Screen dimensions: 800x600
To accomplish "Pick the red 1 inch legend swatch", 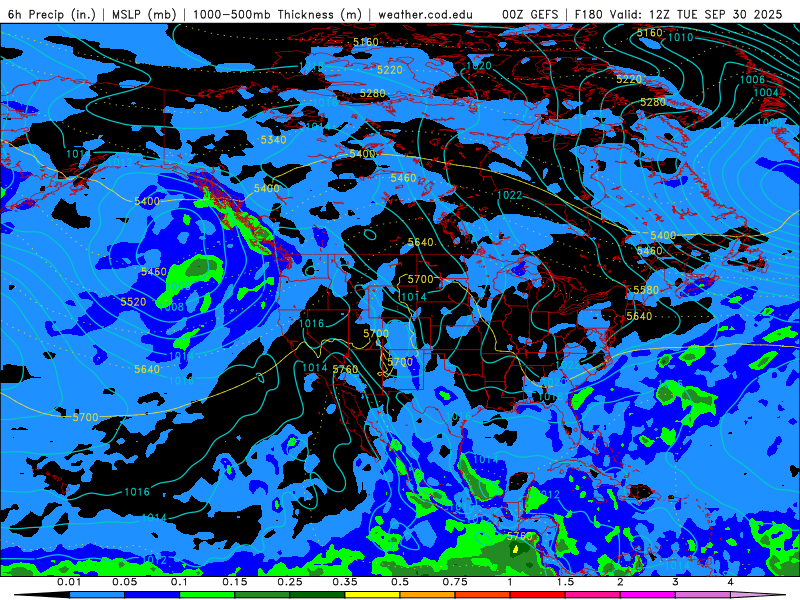I will pyautogui.click(x=538, y=595).
